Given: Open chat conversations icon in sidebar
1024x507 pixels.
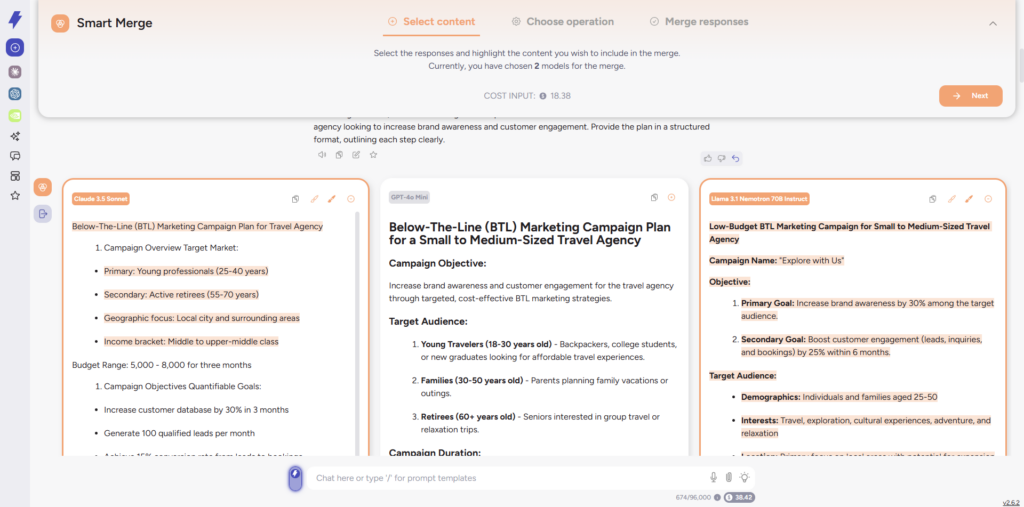Looking at the screenshot, I should [x=15, y=156].
